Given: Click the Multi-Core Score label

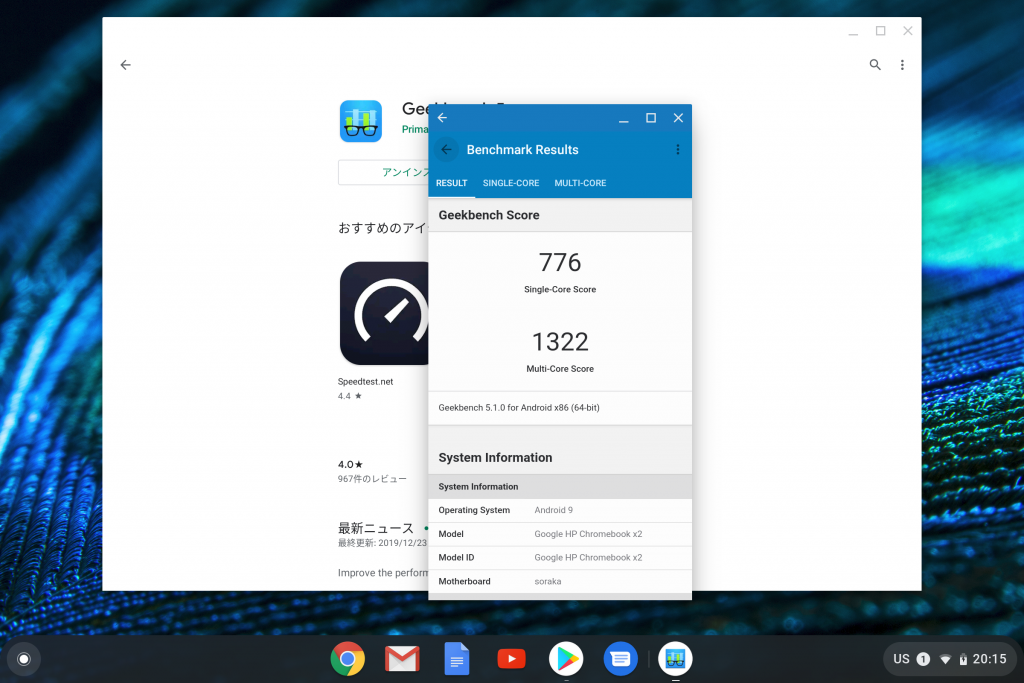Looking at the screenshot, I should click(x=560, y=369).
